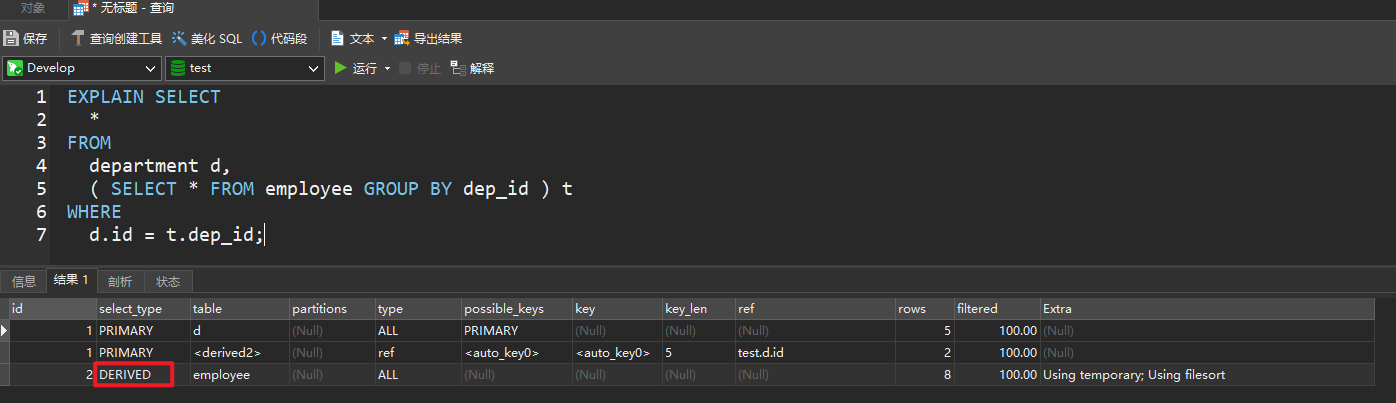Switch to the Profile (剖析) tab
This screenshot has height=403, width=1396.
tap(120, 282)
